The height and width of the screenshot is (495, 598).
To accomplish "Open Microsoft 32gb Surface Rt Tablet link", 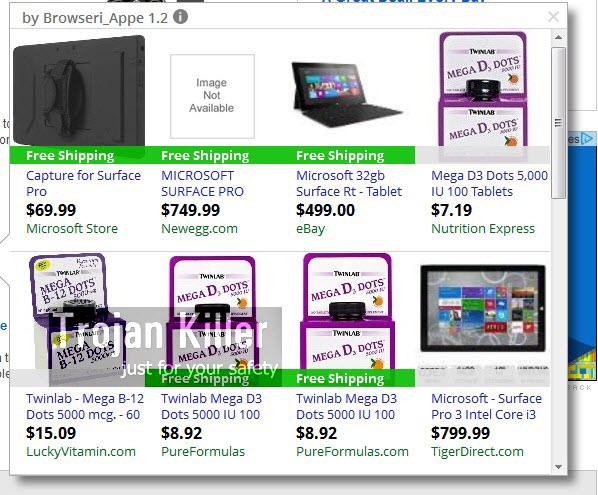I will click(349, 183).
